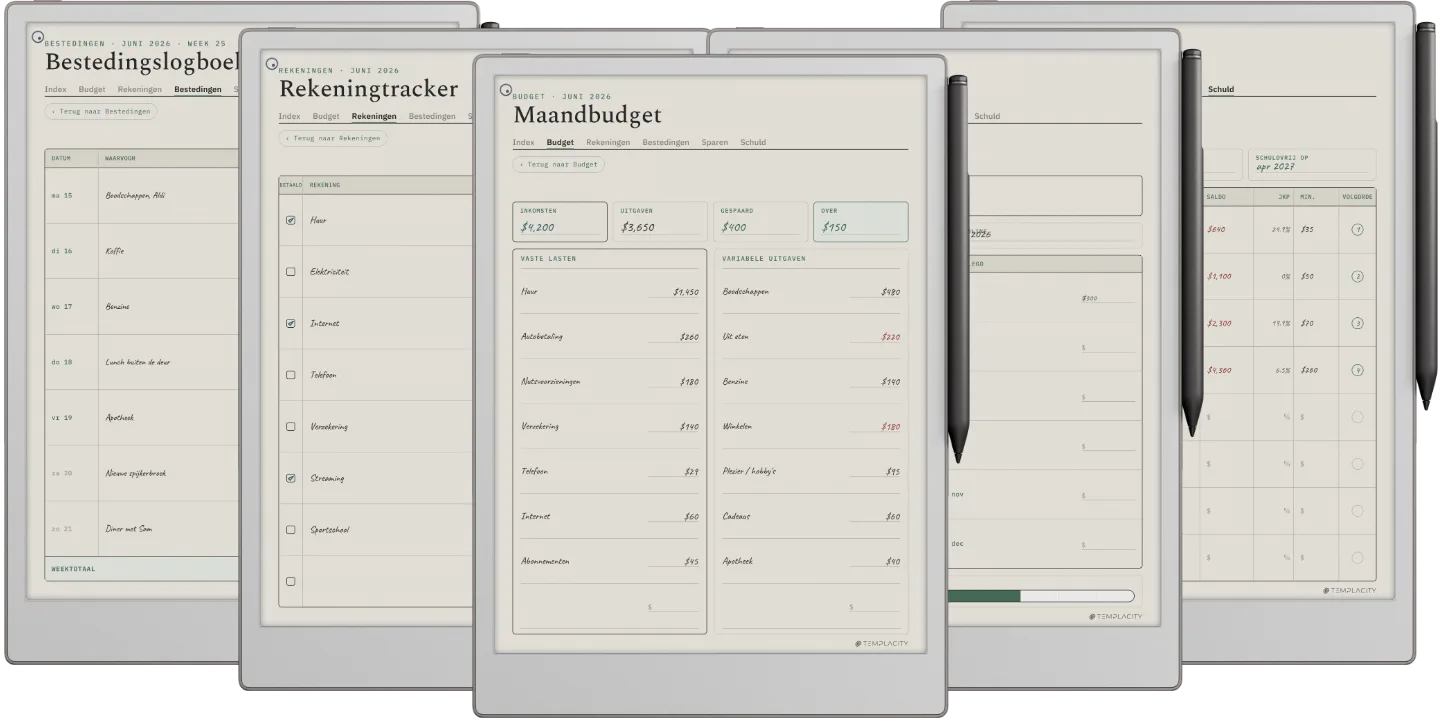Uncheck the Internet paid checkbox
Screen dimensions: 1440x718
pos(291,323)
